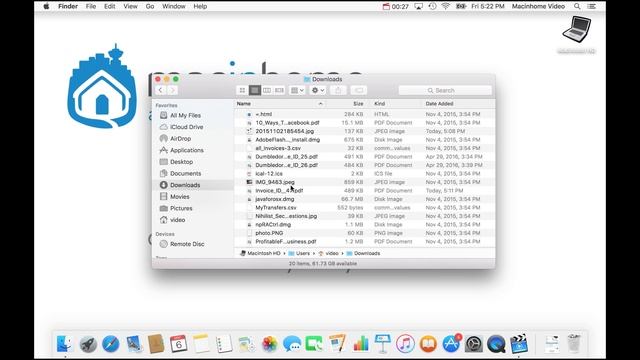Open the Apple menu
Viewport: 640px width, 360px height.
pos(46,6)
